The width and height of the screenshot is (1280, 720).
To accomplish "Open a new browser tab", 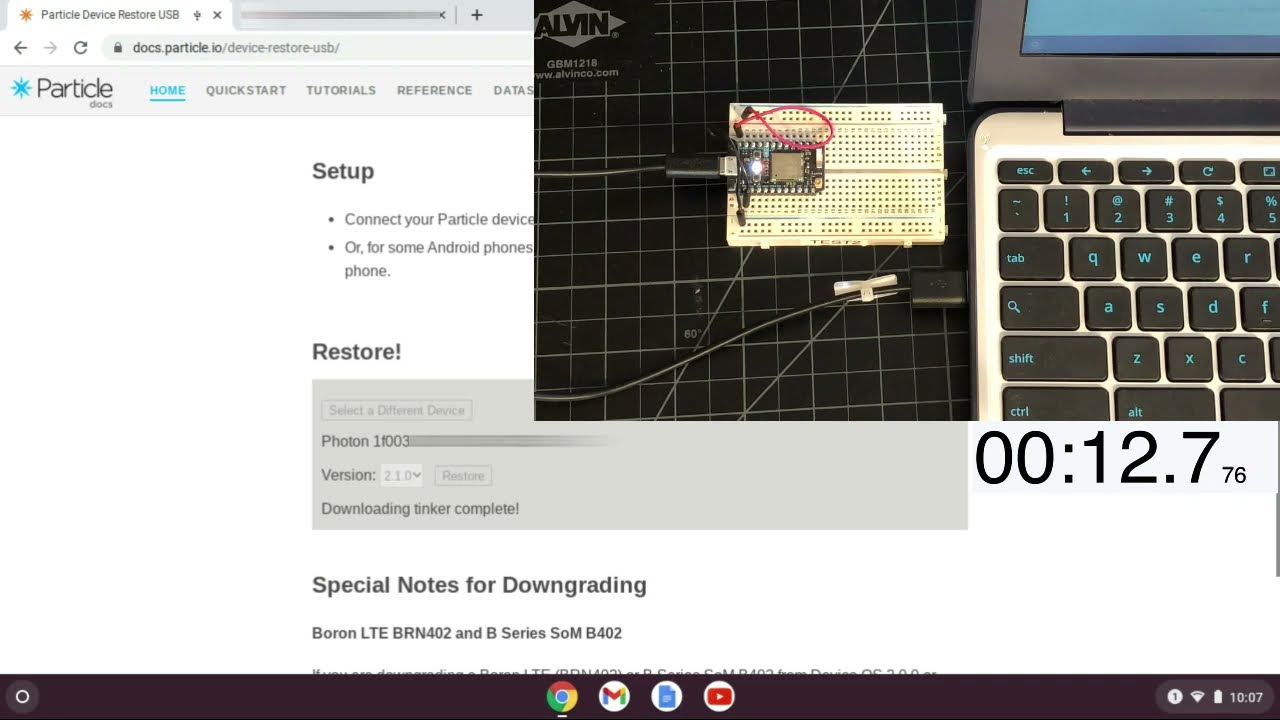I will [x=477, y=15].
